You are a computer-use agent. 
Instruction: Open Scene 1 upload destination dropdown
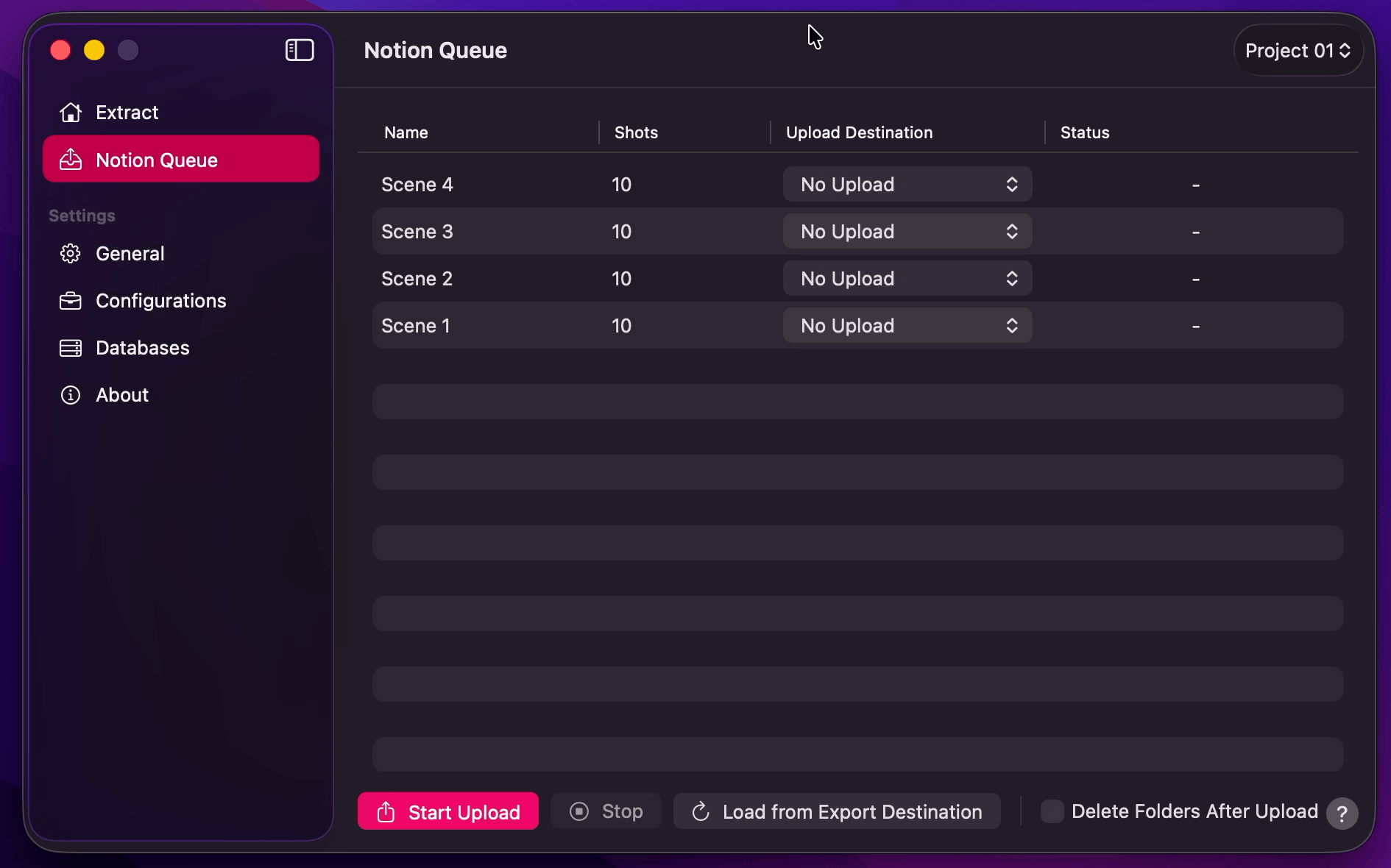pyautogui.click(x=907, y=325)
